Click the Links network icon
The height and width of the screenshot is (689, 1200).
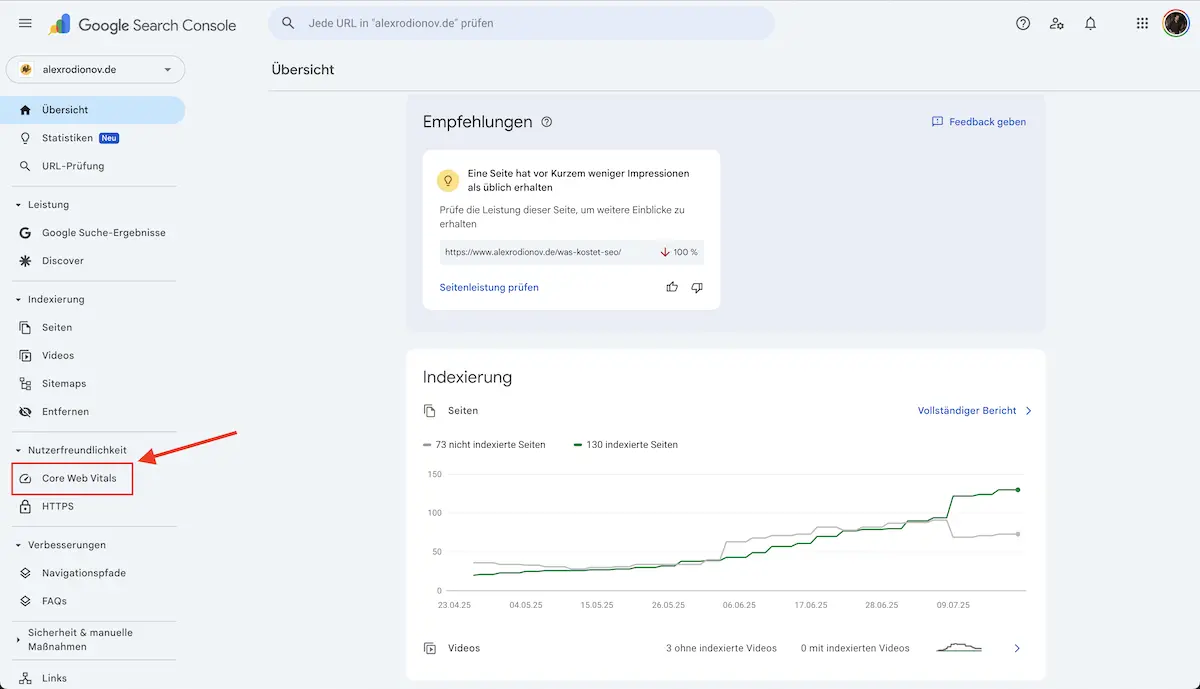(25, 678)
